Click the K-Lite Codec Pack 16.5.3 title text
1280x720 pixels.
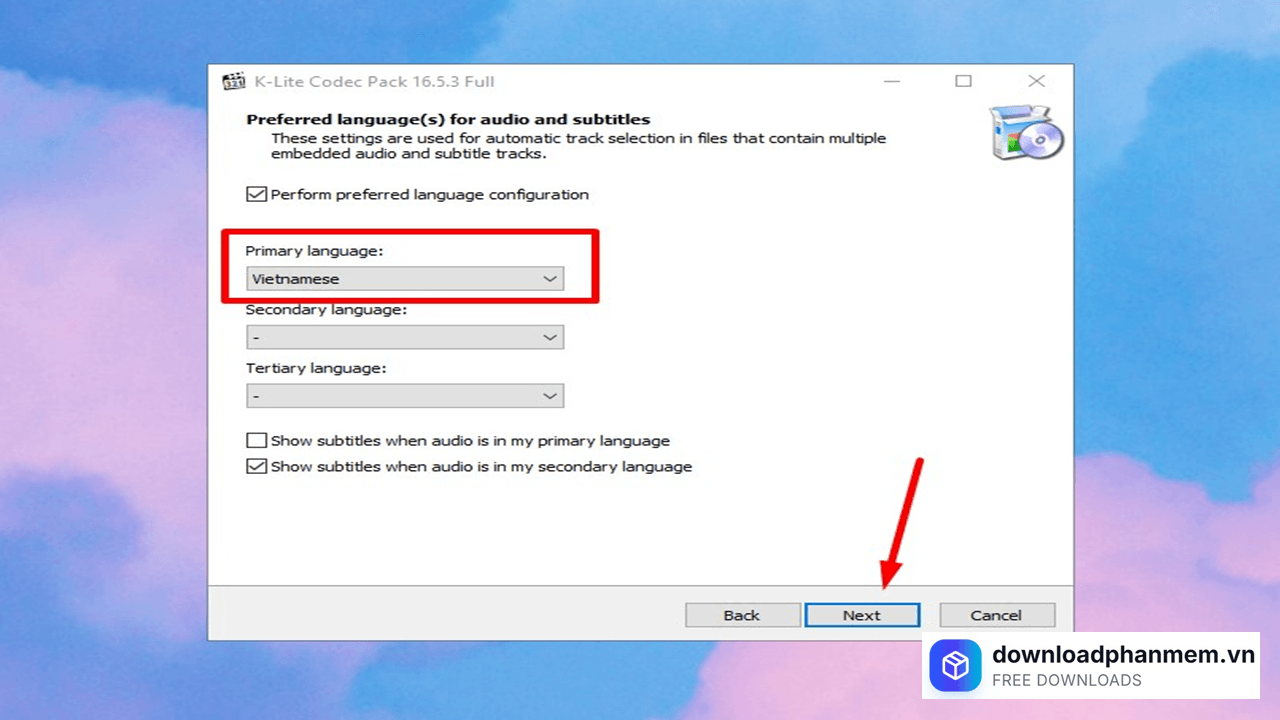[375, 82]
